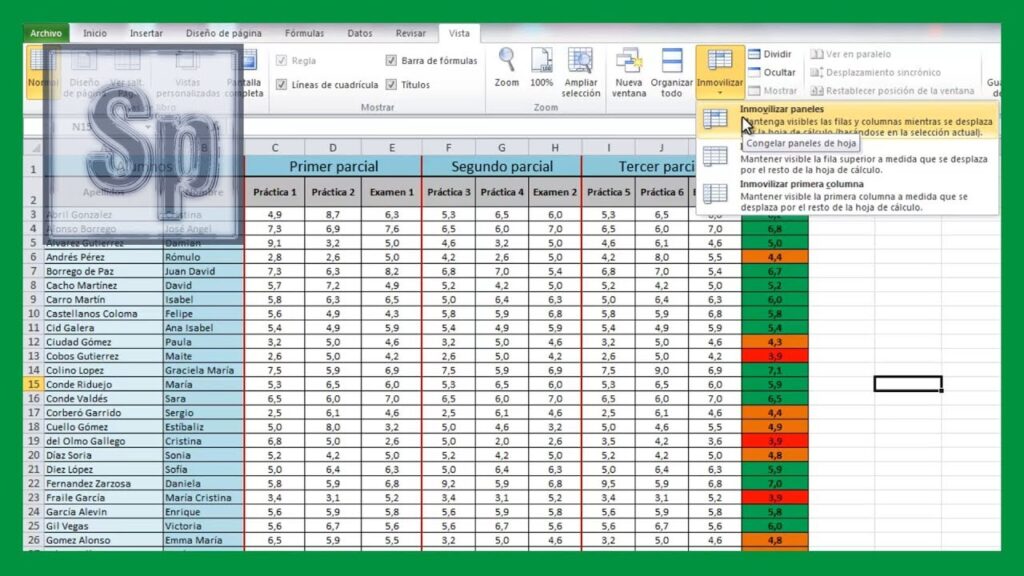Open the Archivo tab
This screenshot has width=1024, height=576.
click(x=46, y=33)
